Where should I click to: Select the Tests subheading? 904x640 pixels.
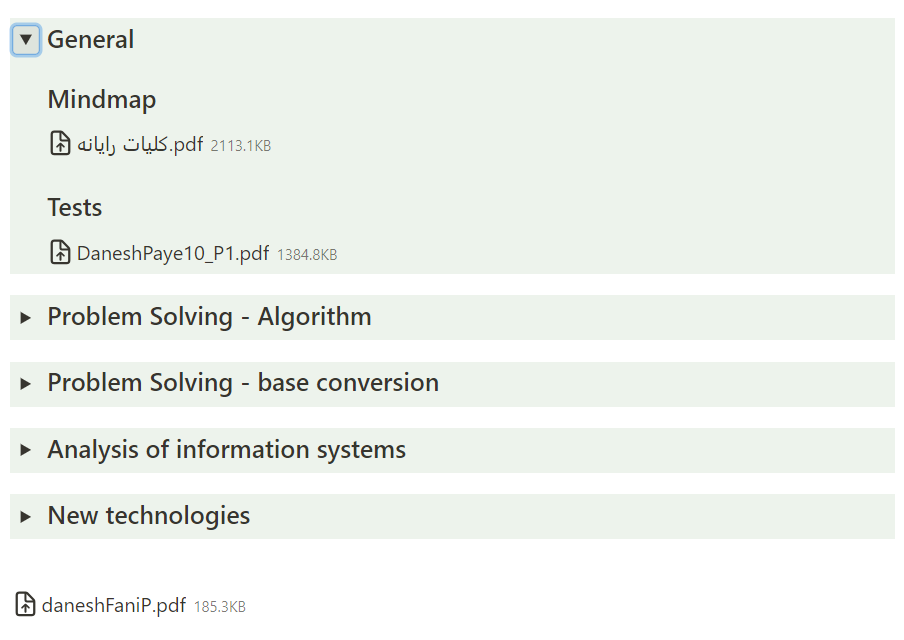click(x=75, y=208)
